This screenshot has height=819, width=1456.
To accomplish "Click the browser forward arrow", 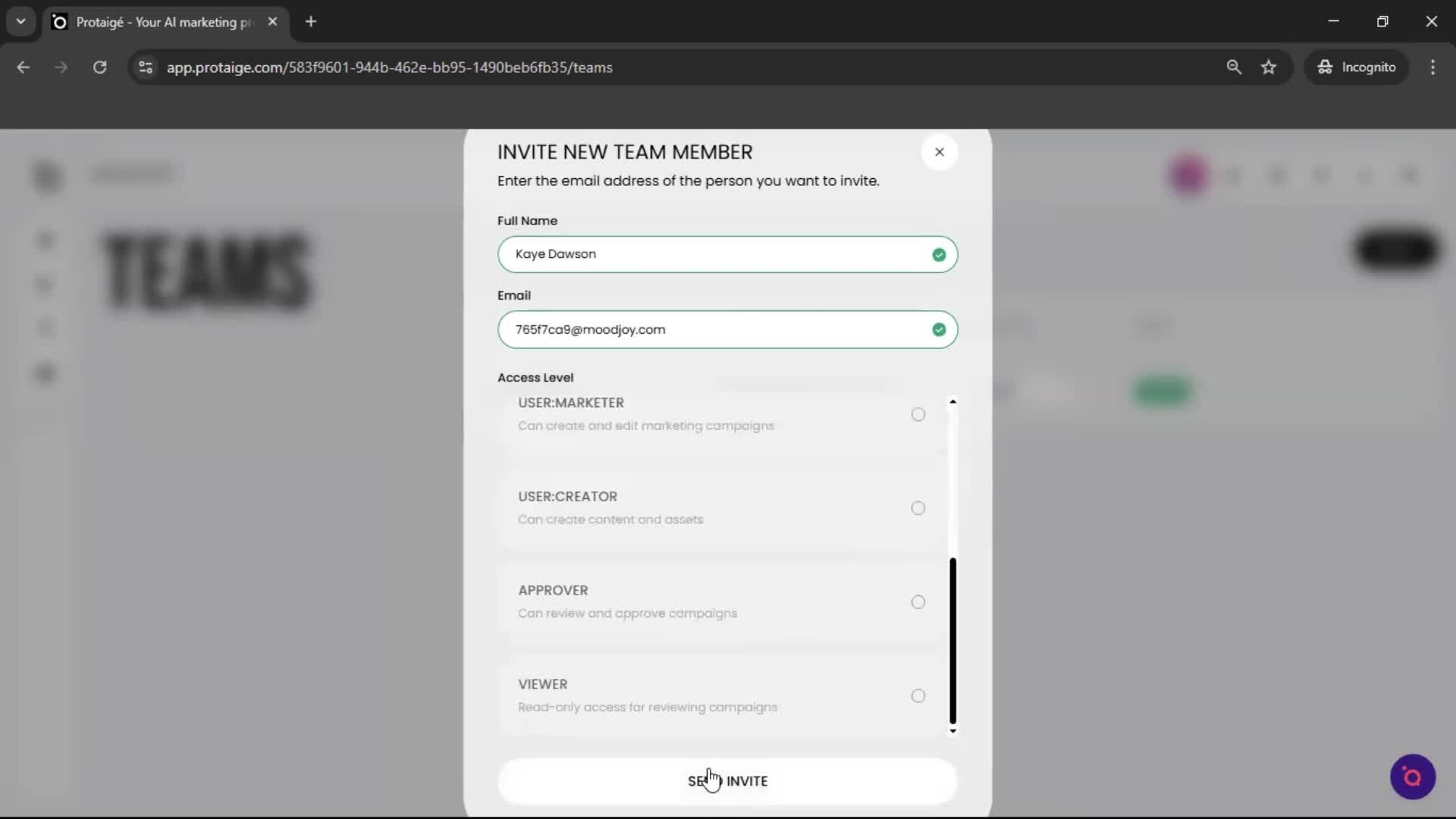I will click(x=61, y=67).
